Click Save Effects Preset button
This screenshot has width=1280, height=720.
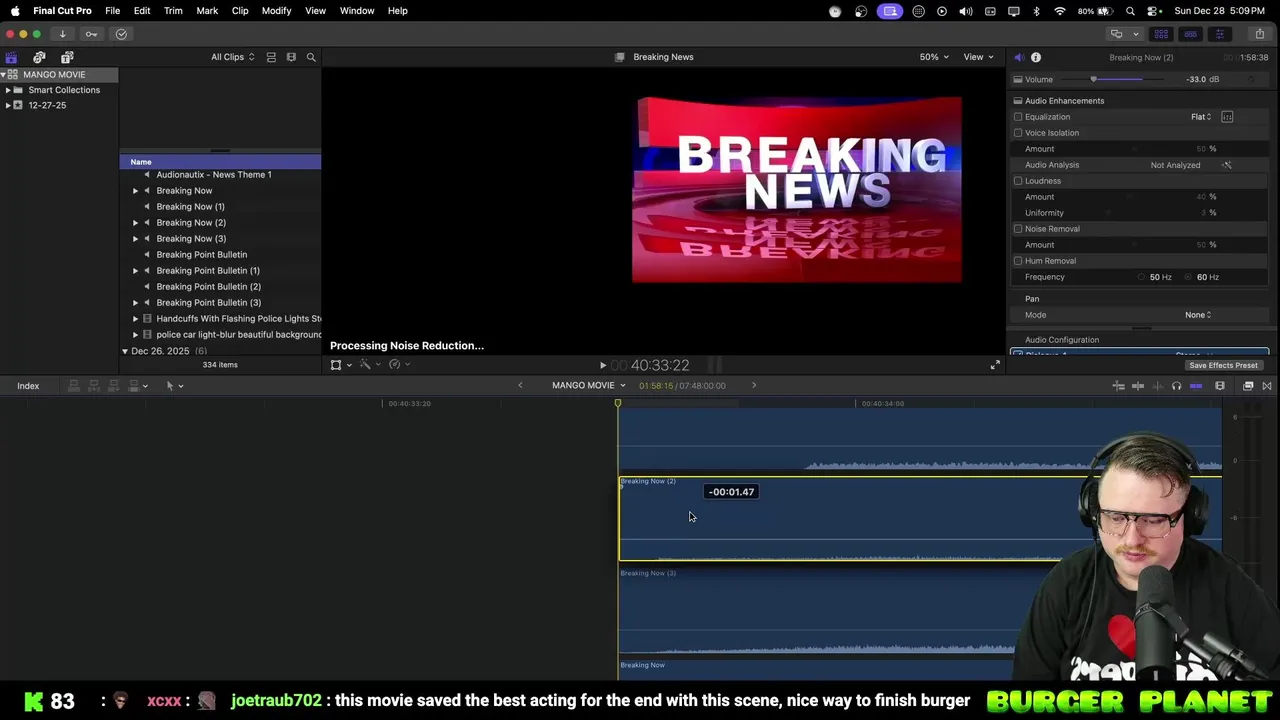point(1223,365)
